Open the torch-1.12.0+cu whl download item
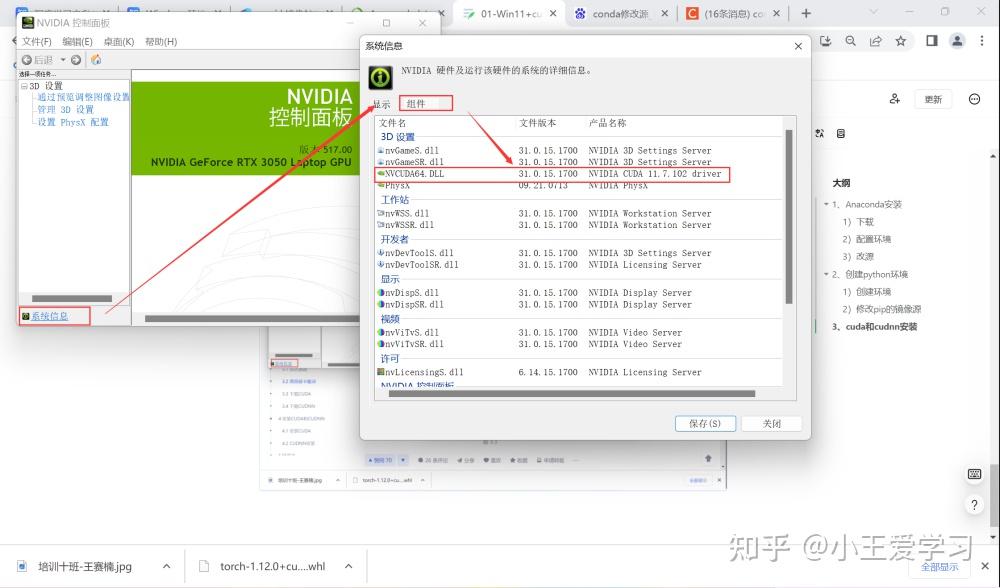The image size is (1000, 588). pyautogui.click(x=270, y=566)
